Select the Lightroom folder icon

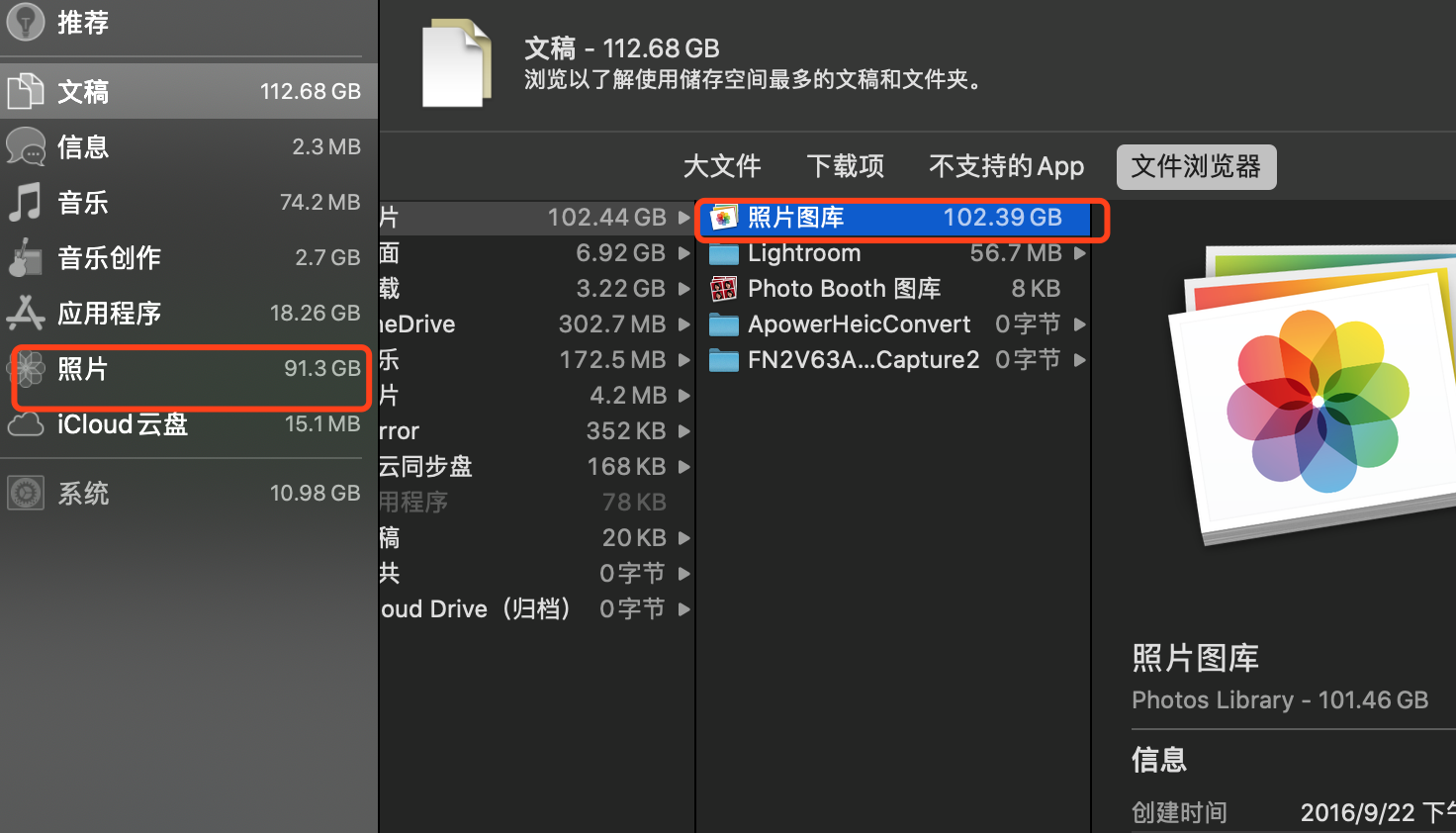click(x=724, y=253)
